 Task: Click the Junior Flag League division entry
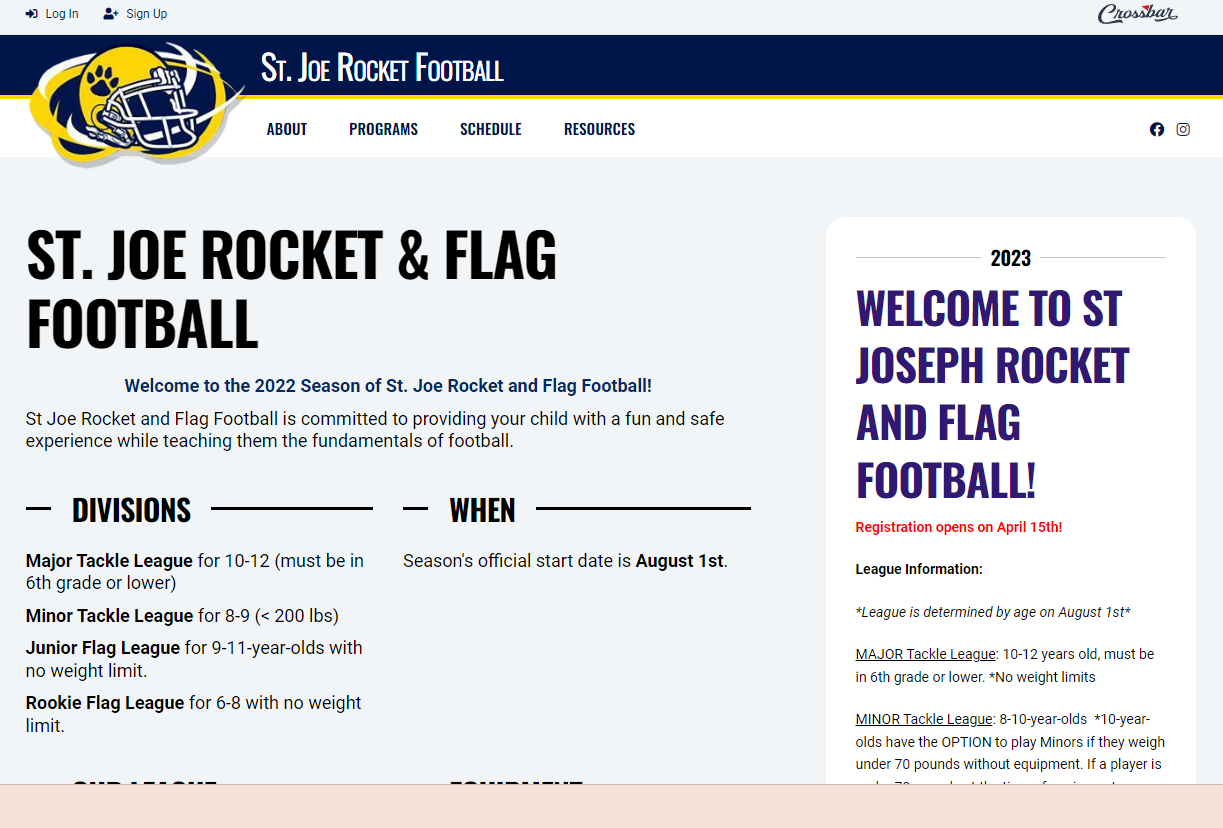194,659
